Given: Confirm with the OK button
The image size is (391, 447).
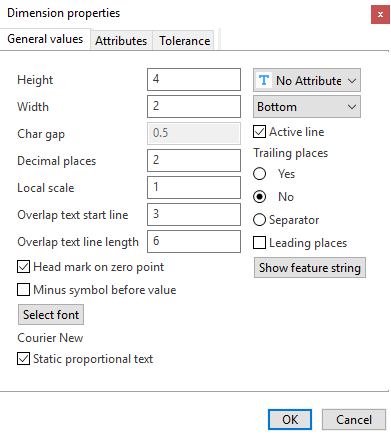Looking at the screenshot, I should coord(290,419).
